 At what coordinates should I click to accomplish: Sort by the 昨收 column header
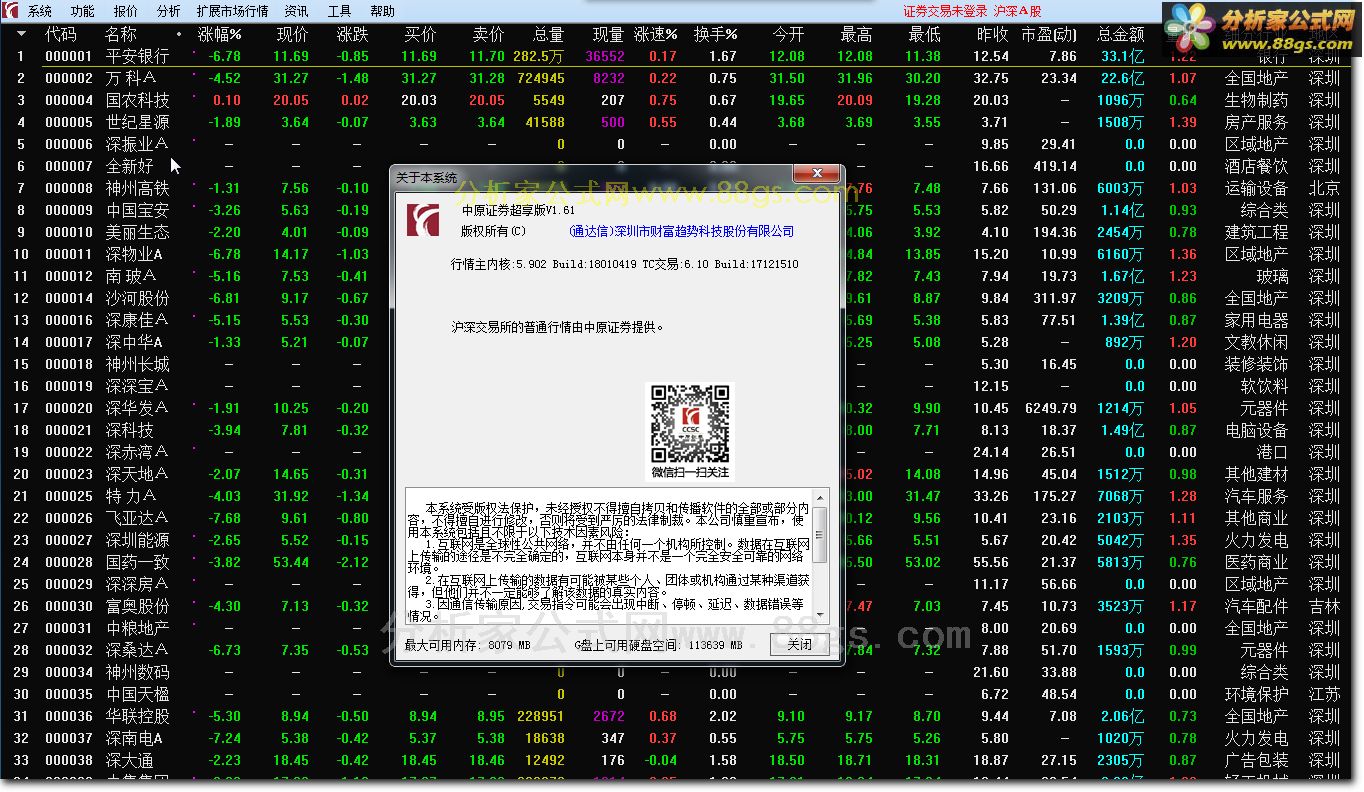992,34
